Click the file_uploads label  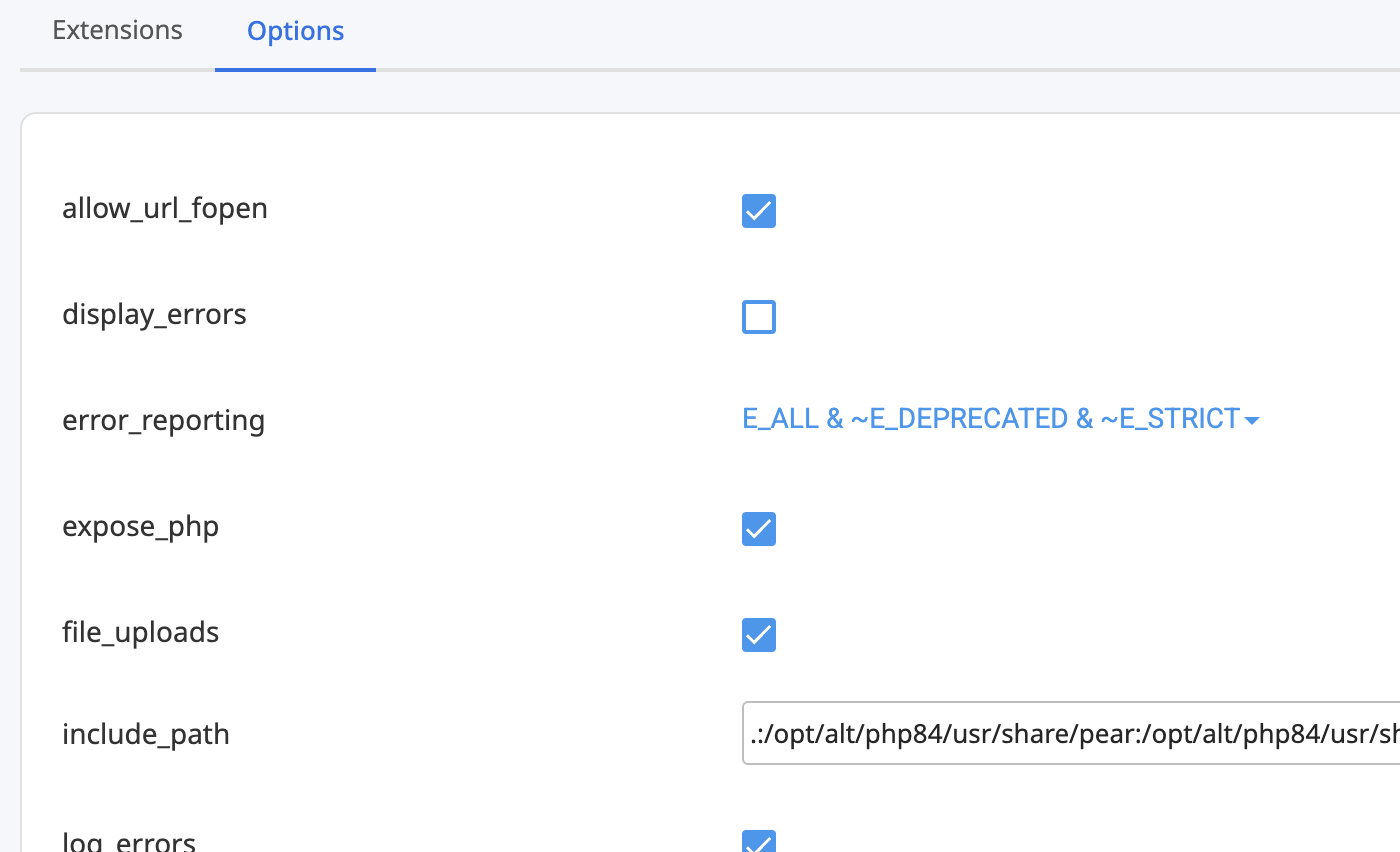click(x=141, y=633)
